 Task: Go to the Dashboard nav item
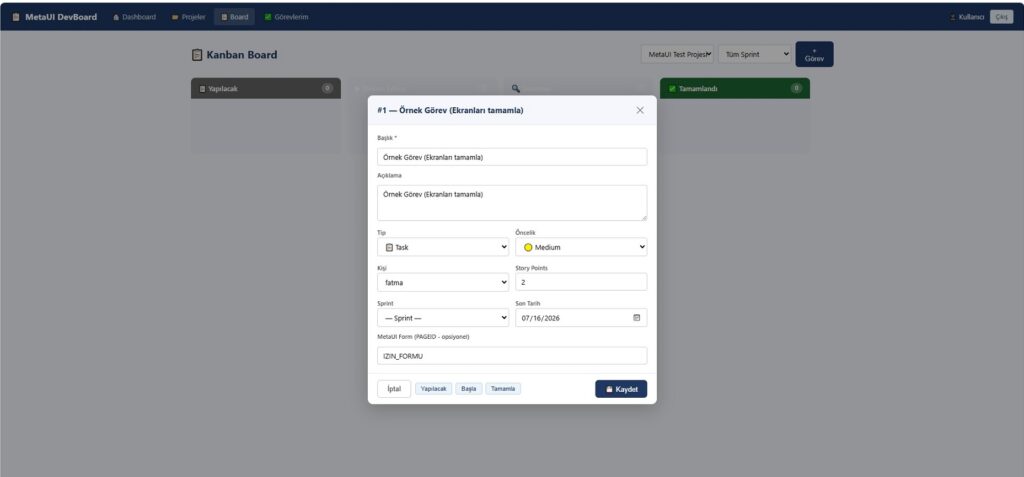point(135,17)
